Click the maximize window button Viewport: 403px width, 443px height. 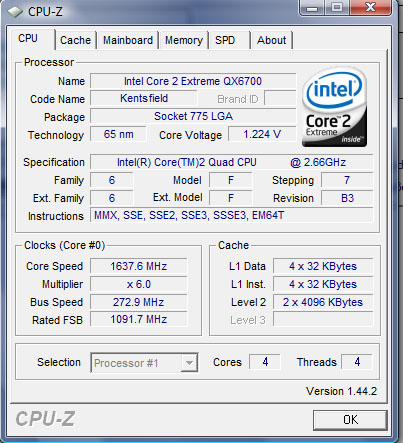click(337, 7)
